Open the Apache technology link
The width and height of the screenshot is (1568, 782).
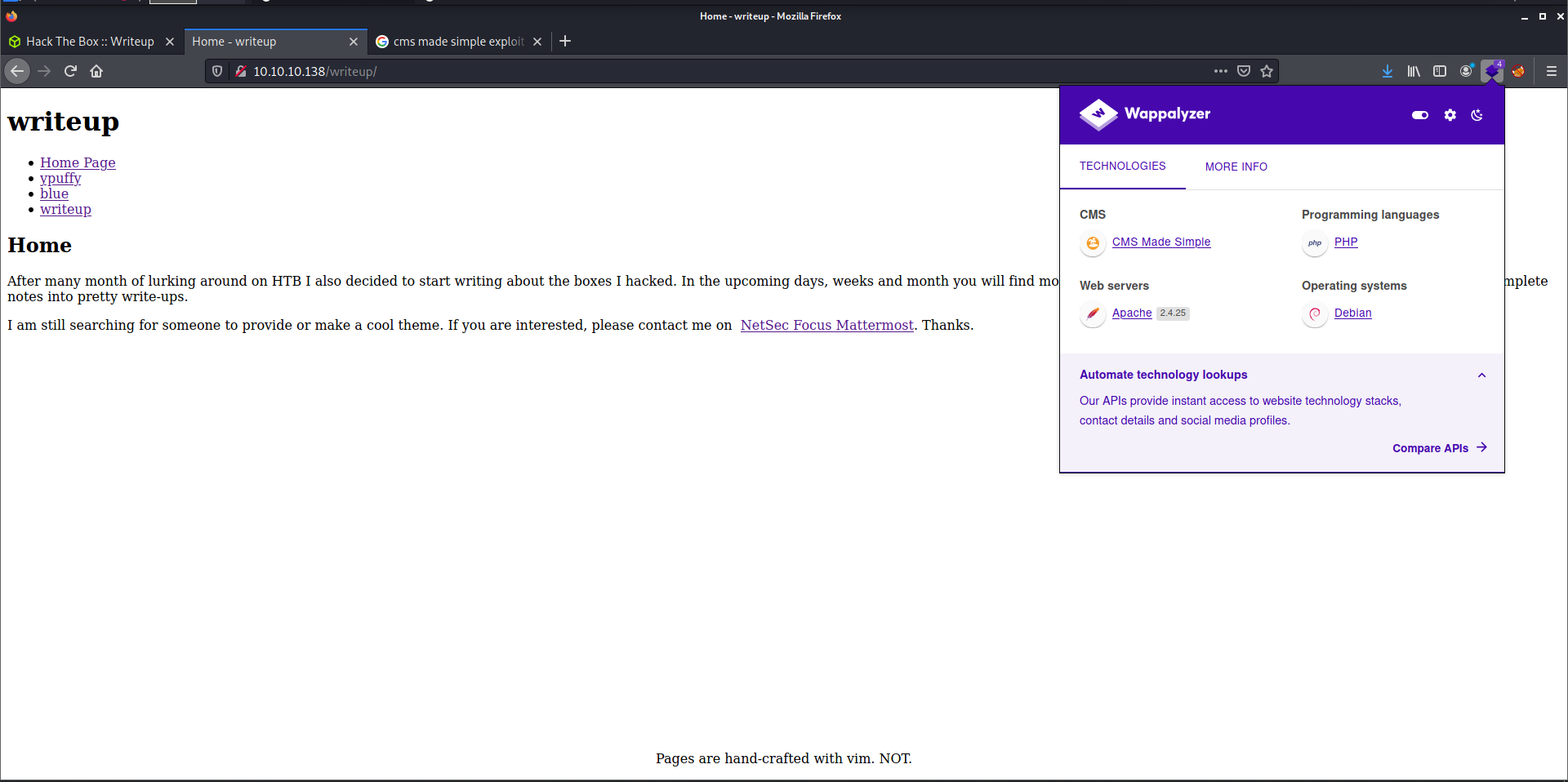(x=1132, y=313)
